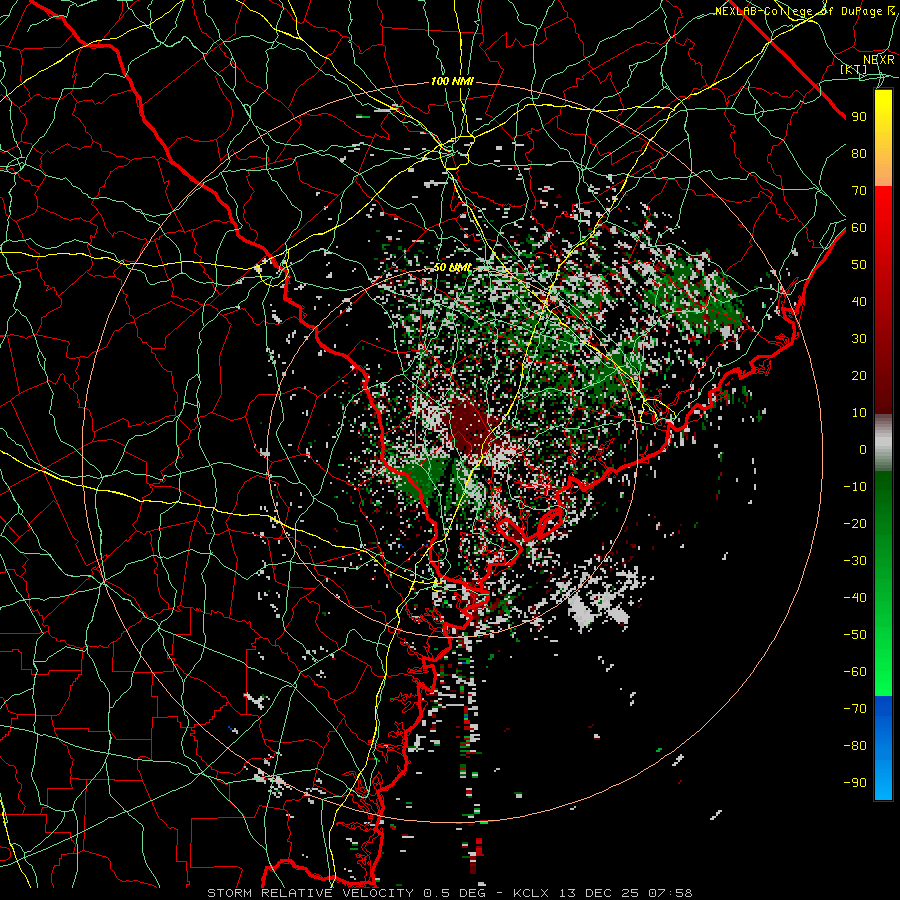900x900 pixels.
Task: Click the positive 40 scale value
Action: coord(859,302)
